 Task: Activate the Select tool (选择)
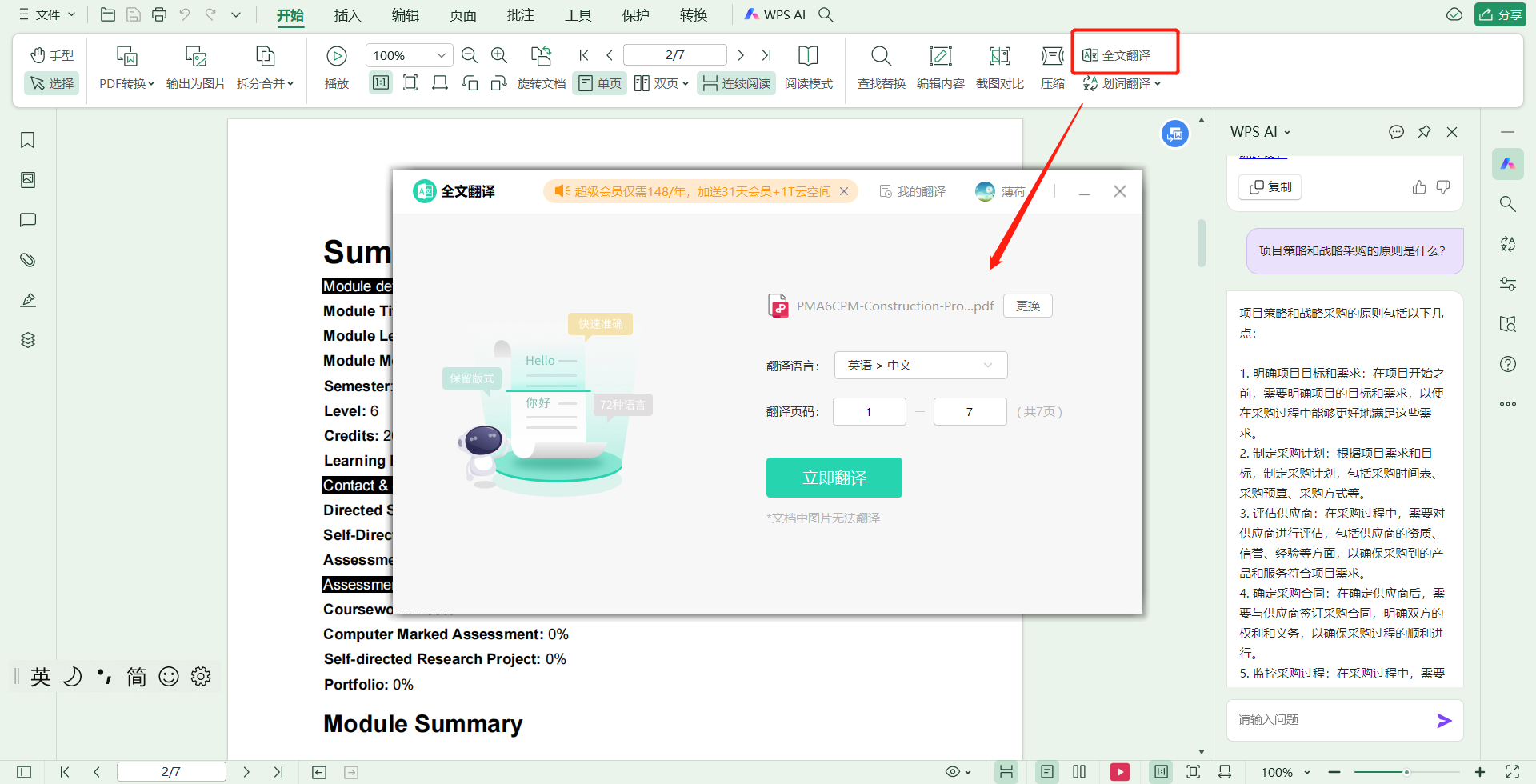point(52,83)
